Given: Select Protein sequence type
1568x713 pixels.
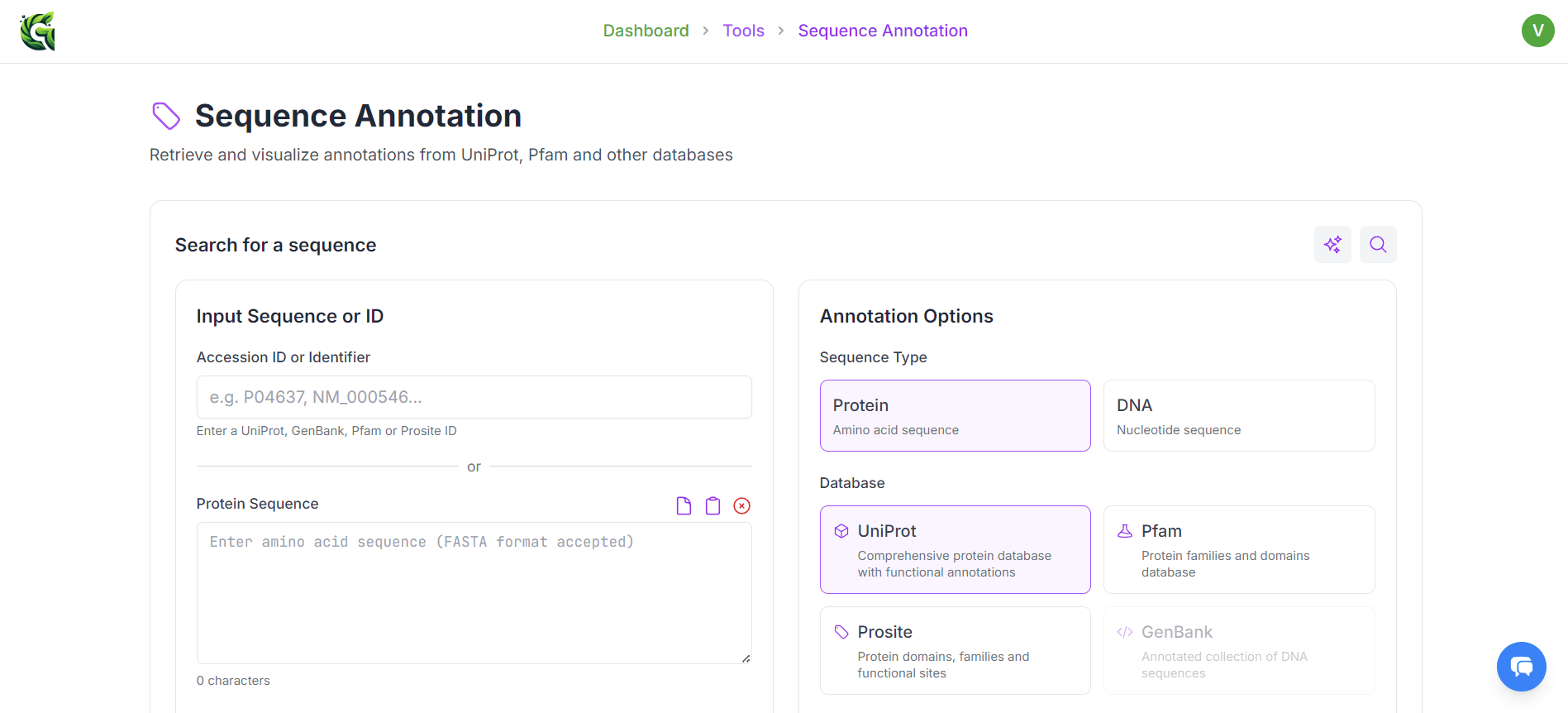Looking at the screenshot, I should tap(955, 415).
